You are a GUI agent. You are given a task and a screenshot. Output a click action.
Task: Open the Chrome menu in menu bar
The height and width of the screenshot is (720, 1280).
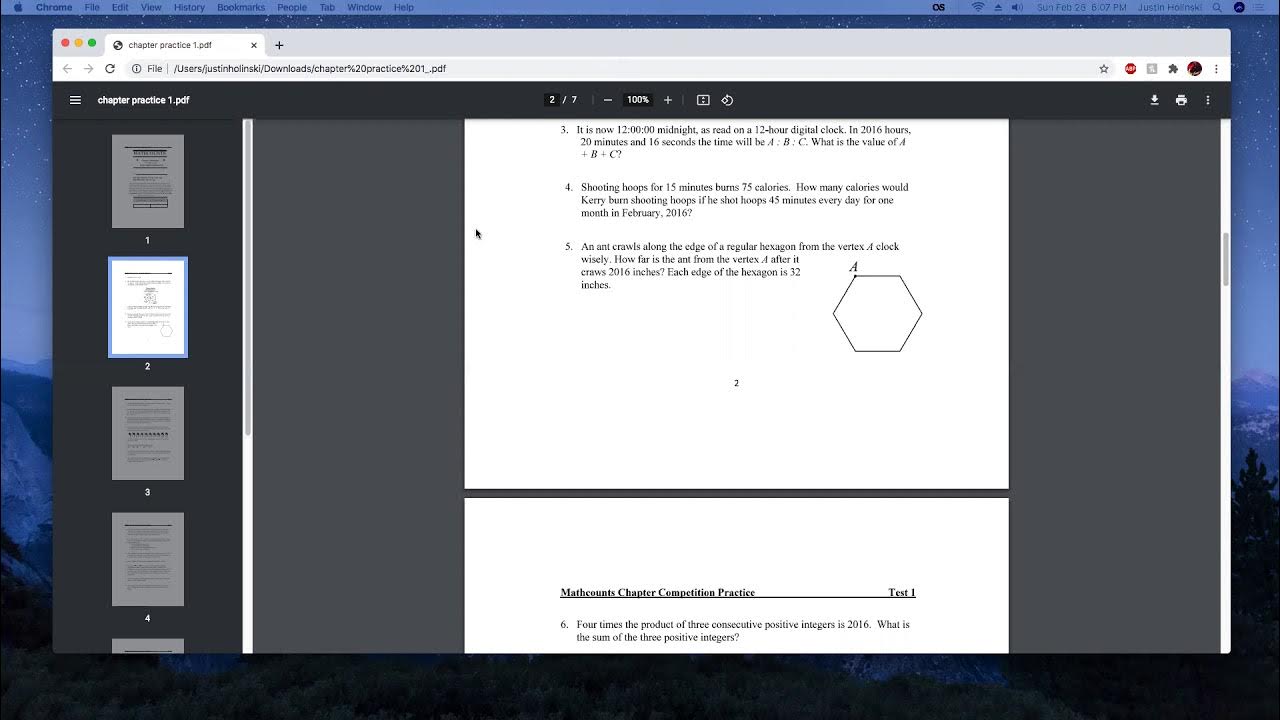(x=54, y=7)
